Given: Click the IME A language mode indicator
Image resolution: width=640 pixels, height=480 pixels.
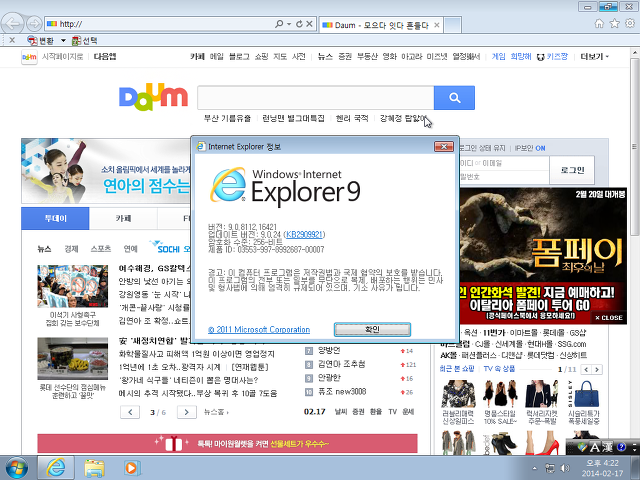Looking at the screenshot, I should pos(595,447).
